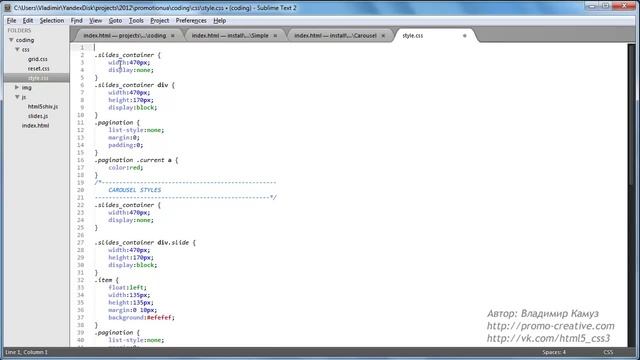Open slides.js in sidebar

[x=38, y=116]
